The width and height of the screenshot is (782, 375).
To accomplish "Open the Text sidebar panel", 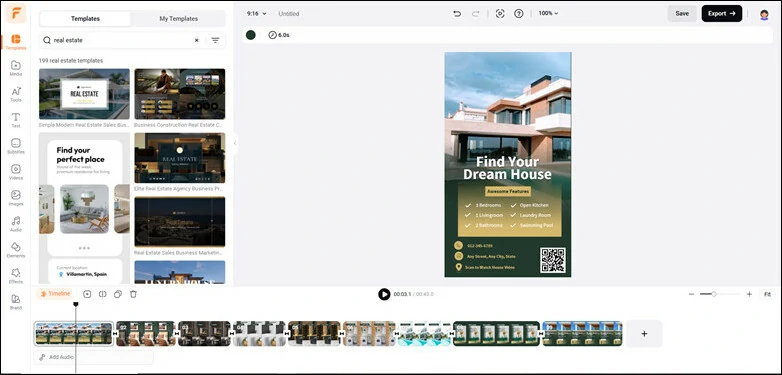I will click(x=16, y=120).
